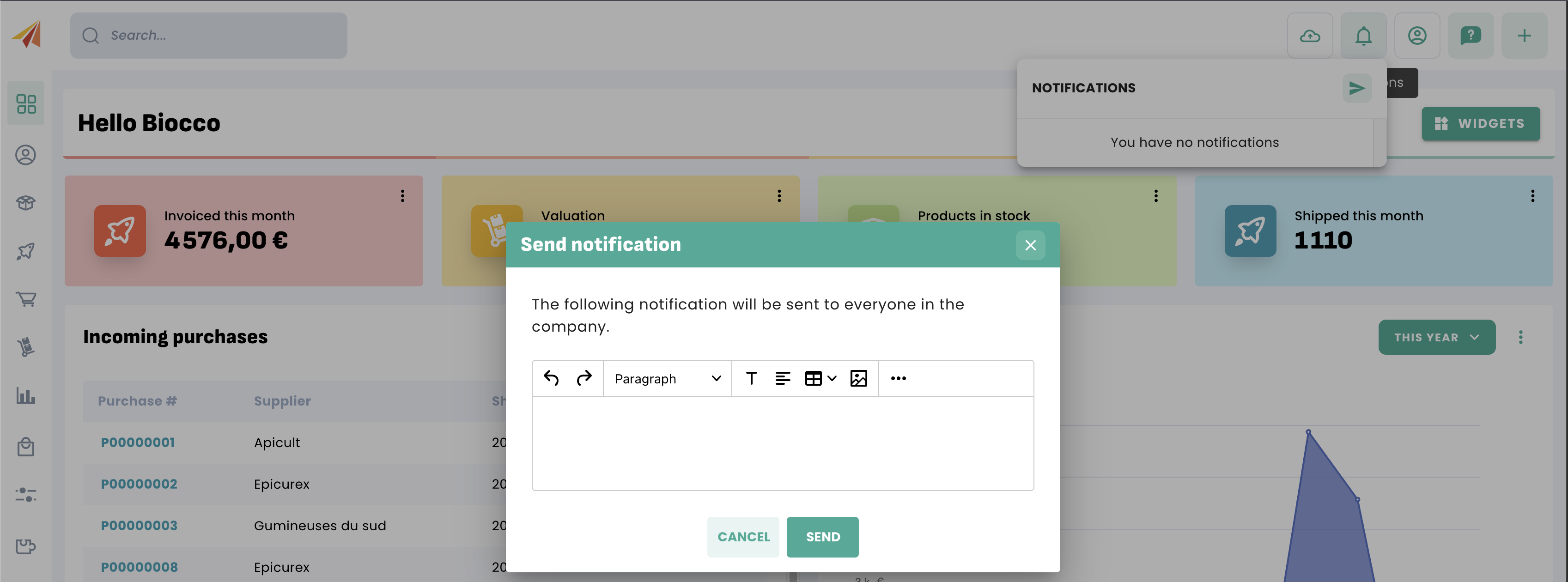Click the redo arrow in the editor toolbar
This screenshot has height=582, width=1568.
pyautogui.click(x=584, y=378)
